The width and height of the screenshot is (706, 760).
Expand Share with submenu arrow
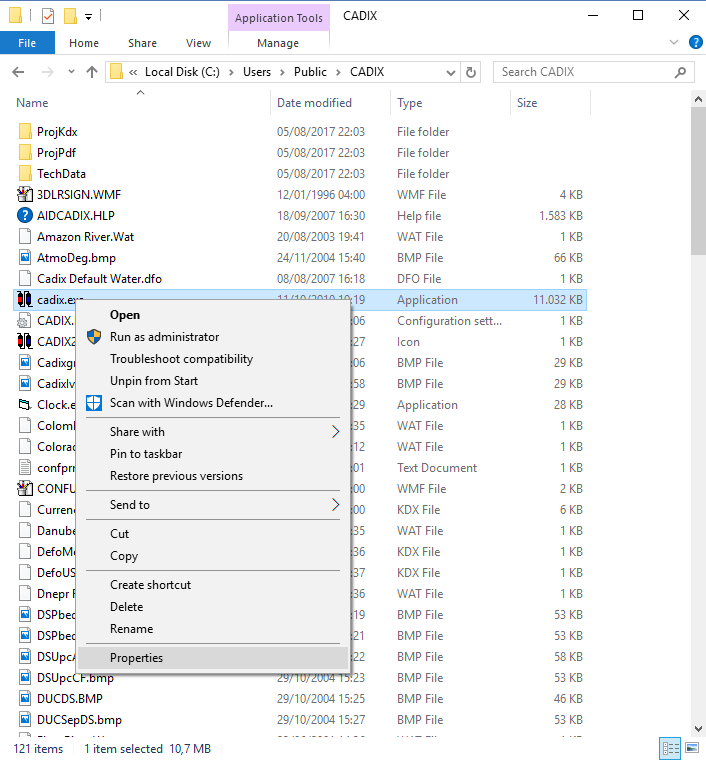coord(335,431)
